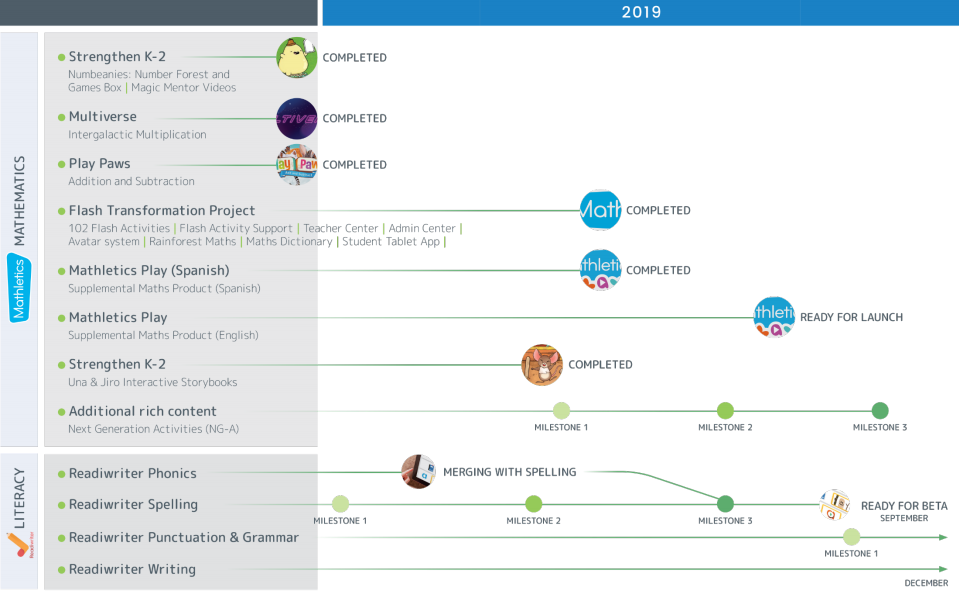Viewport: 959px width, 593px height.
Task: Click the vertical MATHEMATICS section label
Action: pyautogui.click(x=20, y=201)
